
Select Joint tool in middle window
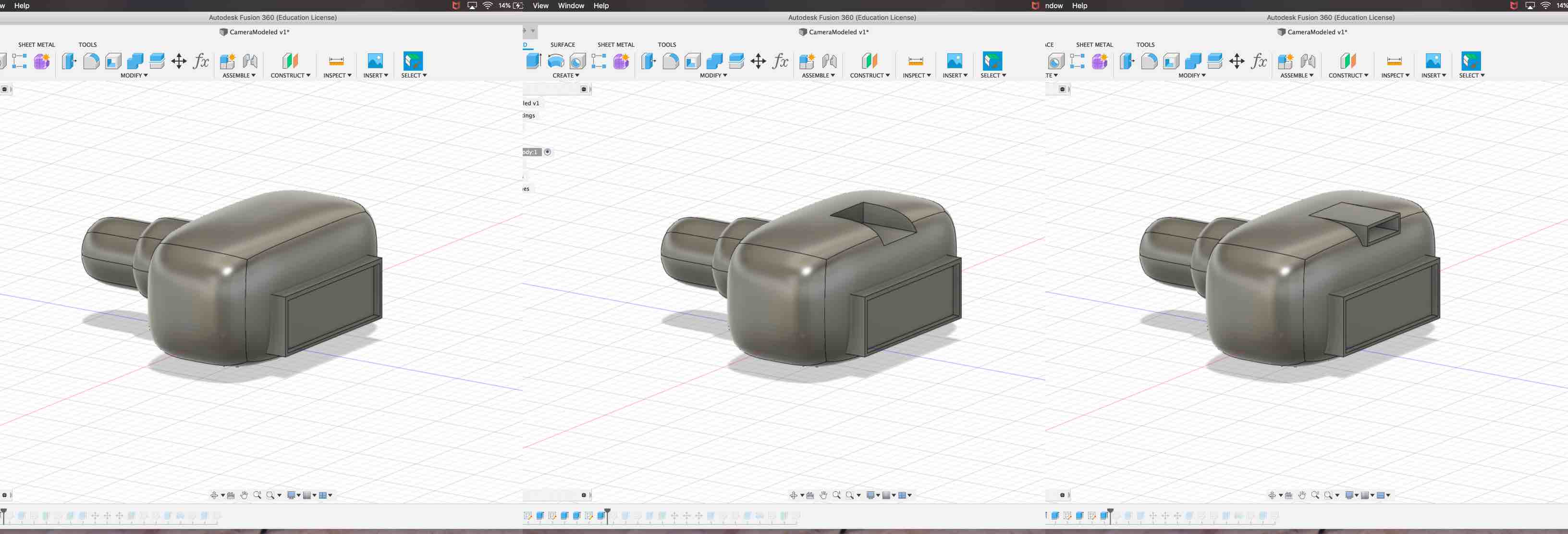tap(830, 61)
